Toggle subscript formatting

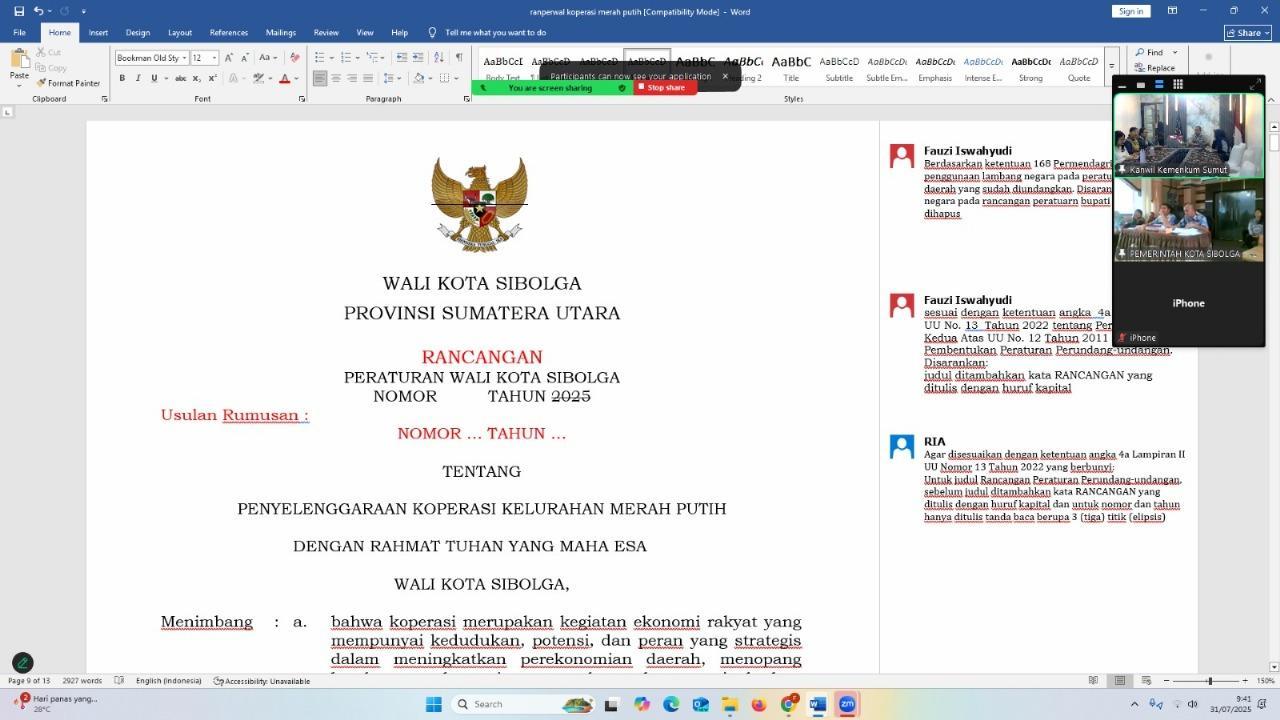[198, 78]
